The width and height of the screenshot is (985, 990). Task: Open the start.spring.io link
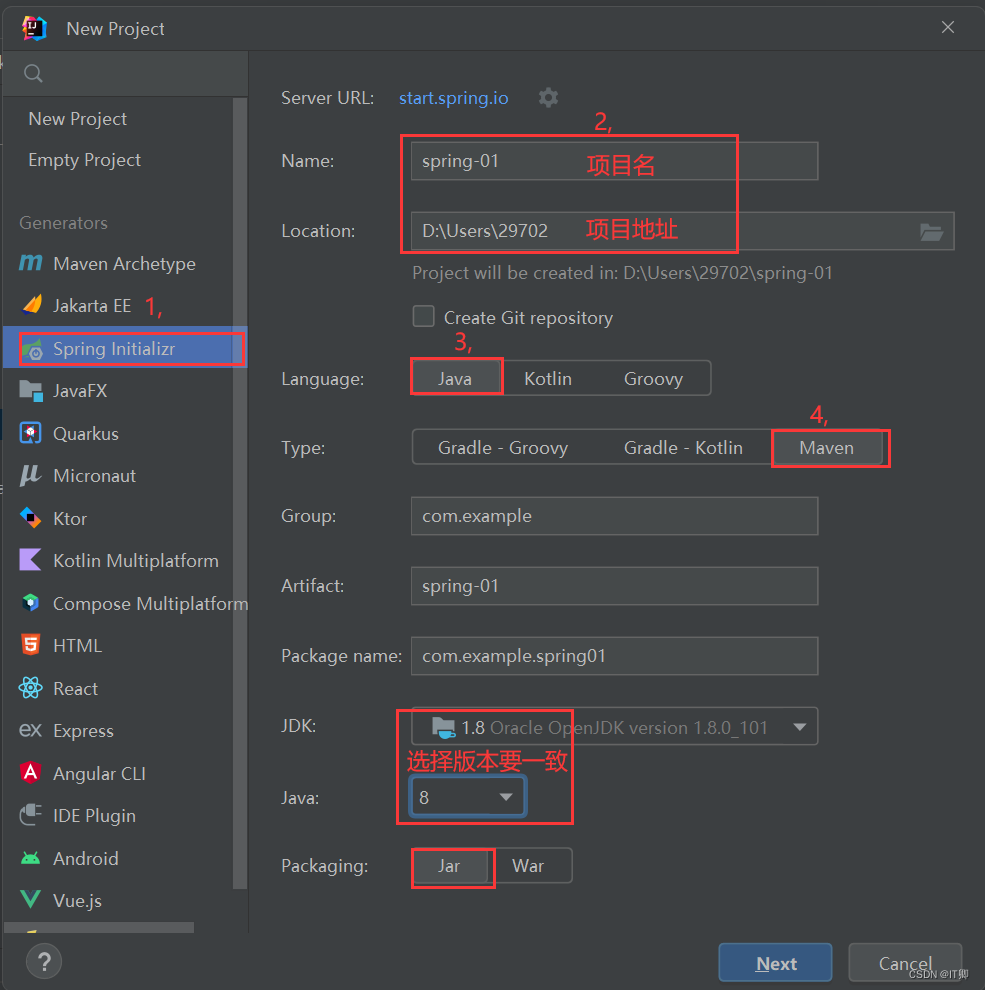[x=453, y=98]
